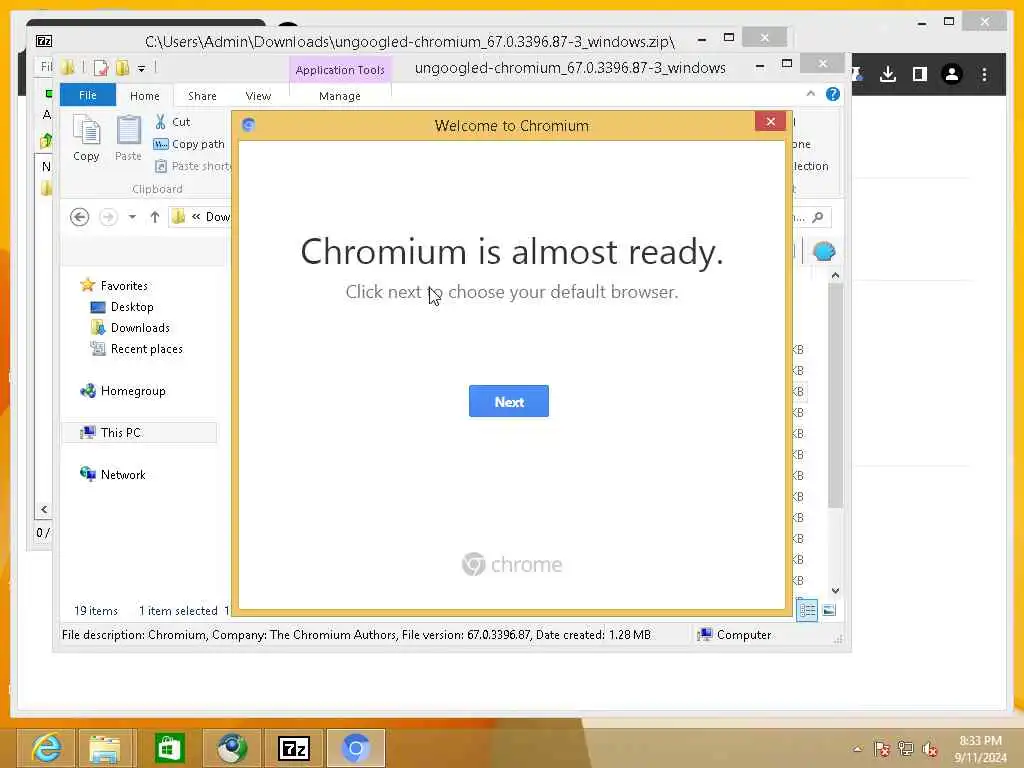Click the '19 items' status text
This screenshot has height=768, width=1024.
[x=96, y=611]
